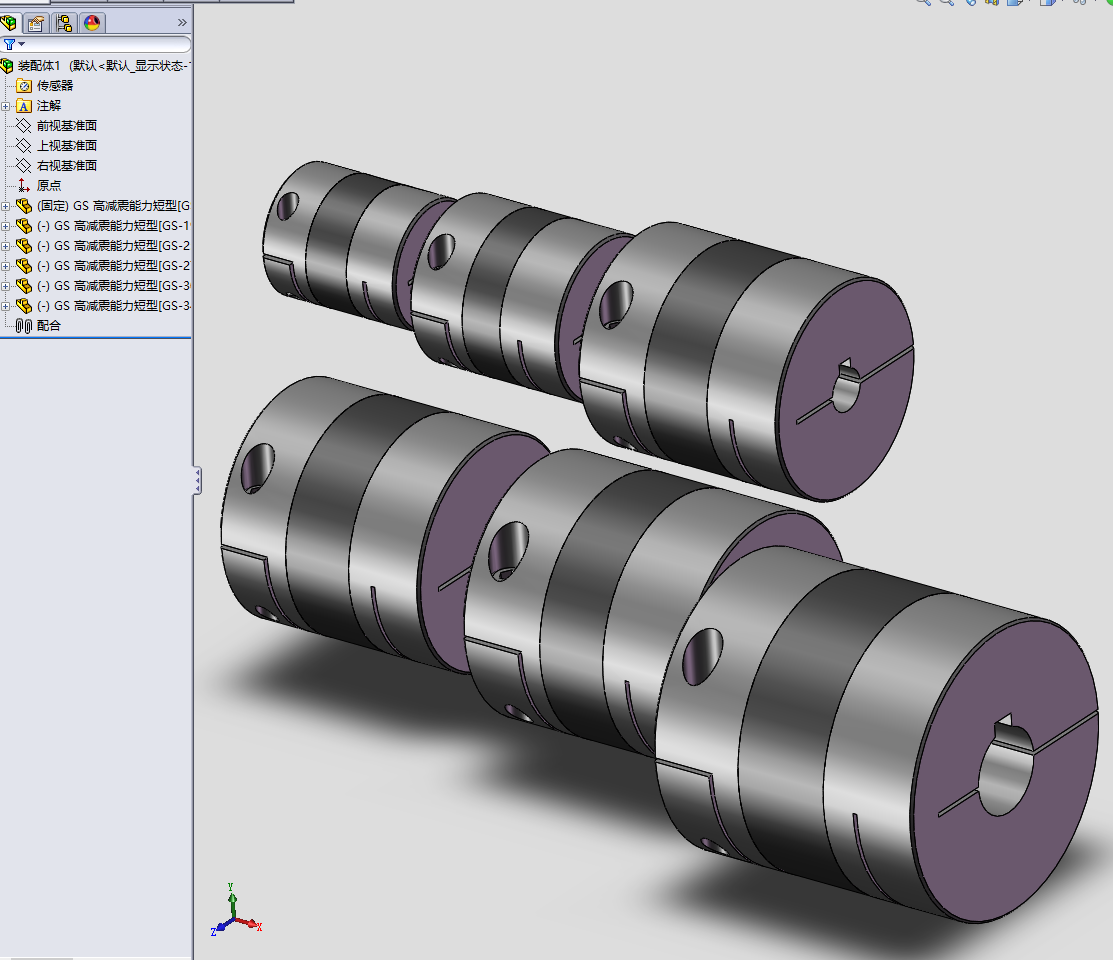Select the second (-) GS-2 component icon
The width and height of the screenshot is (1113, 960).
(x=24, y=266)
